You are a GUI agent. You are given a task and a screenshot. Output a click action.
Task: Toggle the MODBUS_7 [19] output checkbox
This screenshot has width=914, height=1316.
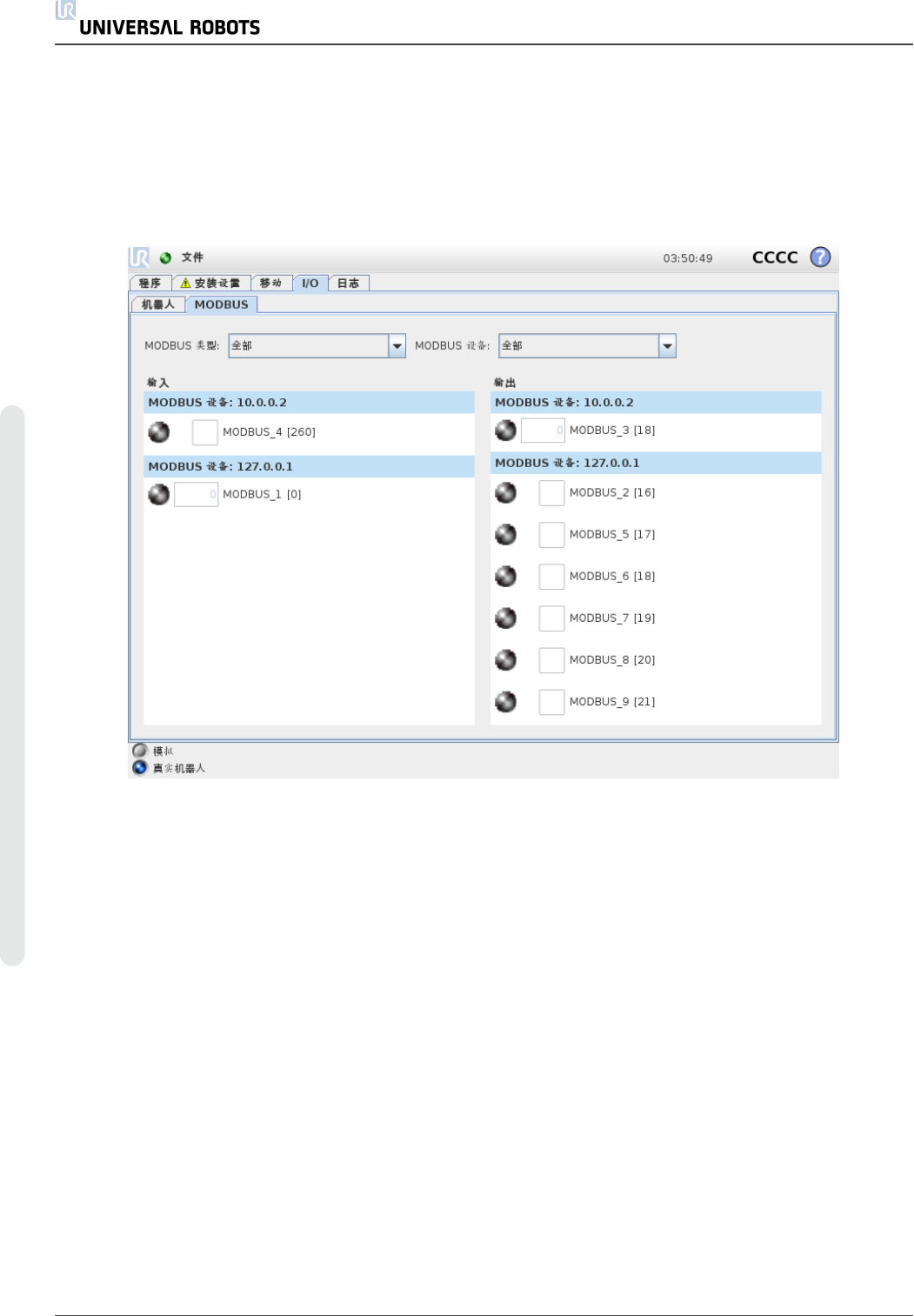point(551,618)
